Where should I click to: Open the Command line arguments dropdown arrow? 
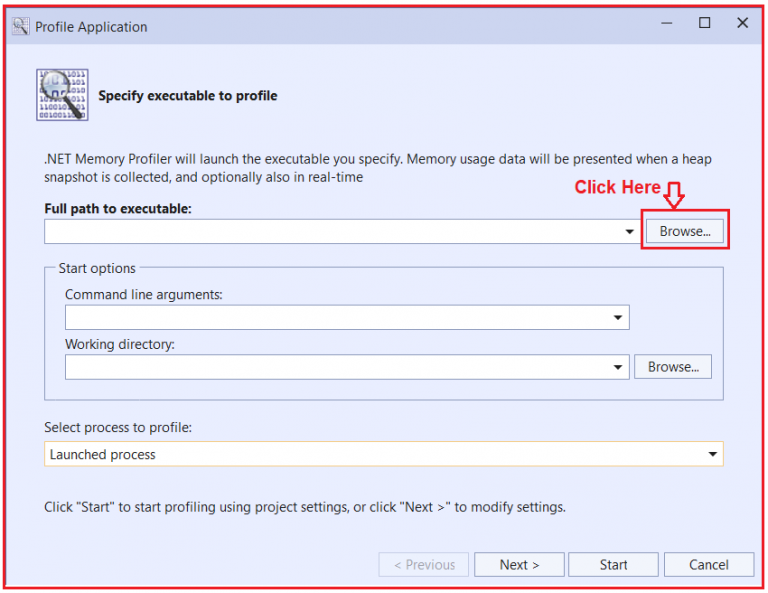(x=618, y=318)
